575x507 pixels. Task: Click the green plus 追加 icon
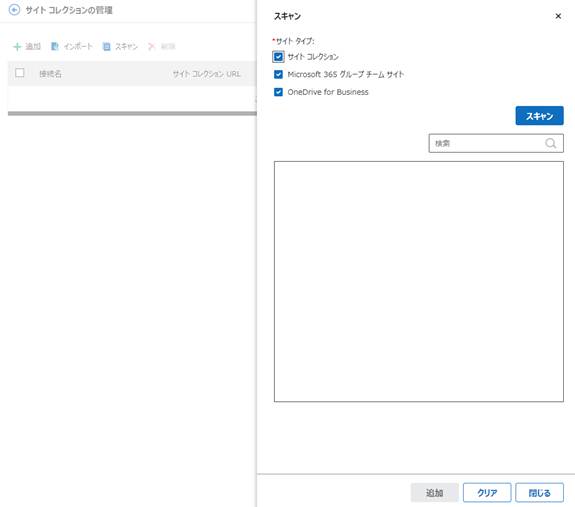coord(17,47)
